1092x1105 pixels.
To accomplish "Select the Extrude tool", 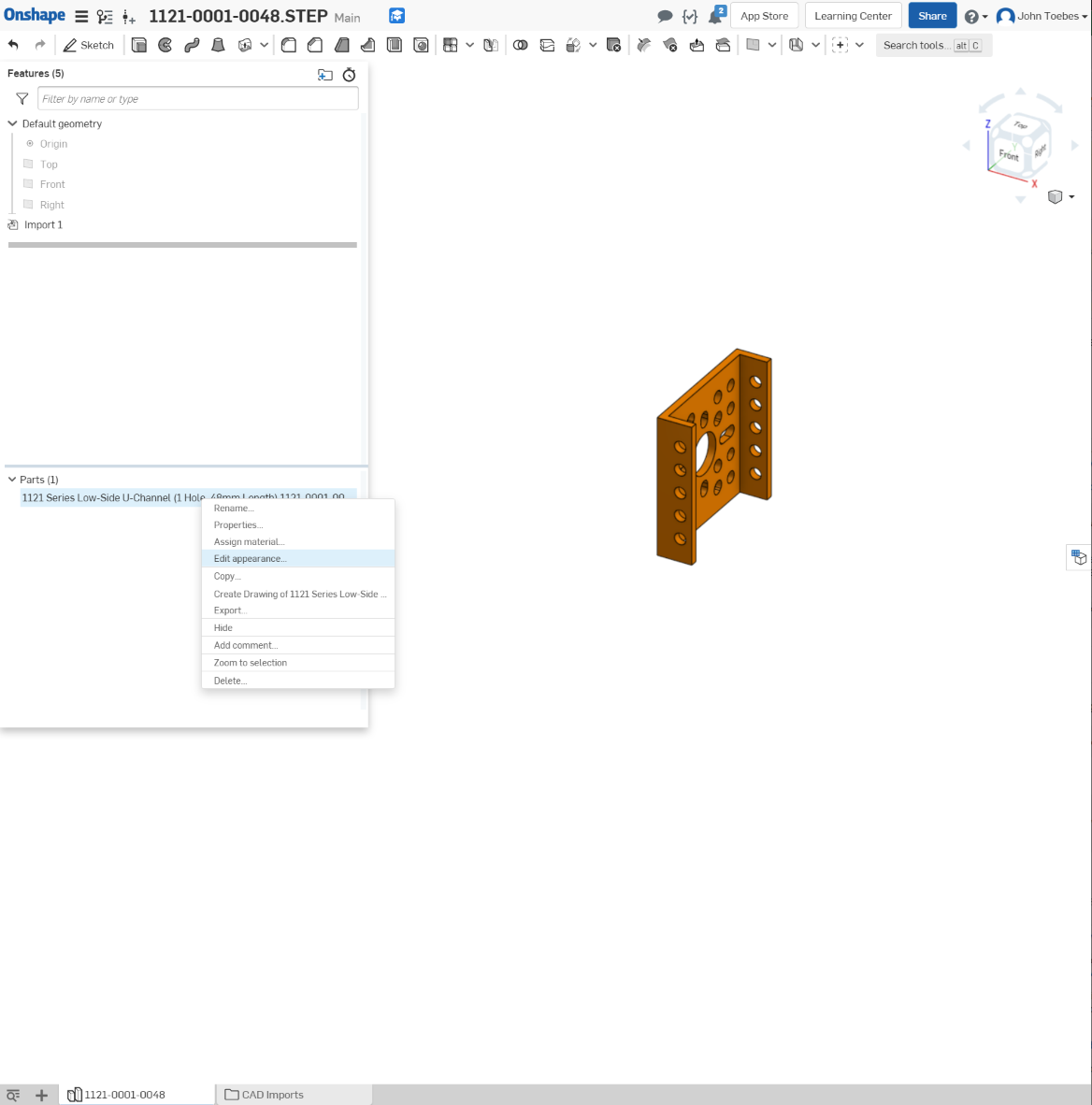I will click(139, 45).
